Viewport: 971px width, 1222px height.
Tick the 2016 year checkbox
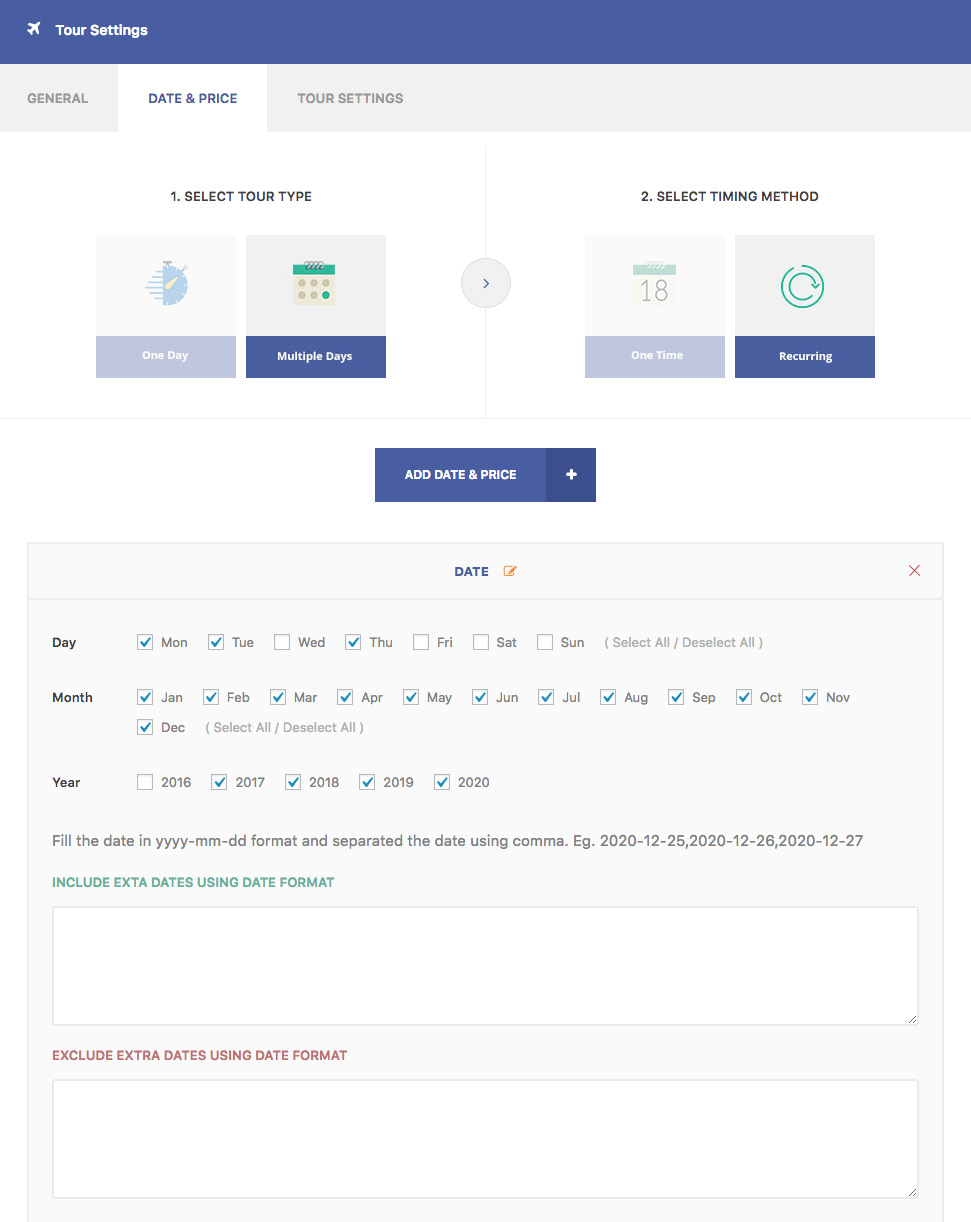coord(145,782)
